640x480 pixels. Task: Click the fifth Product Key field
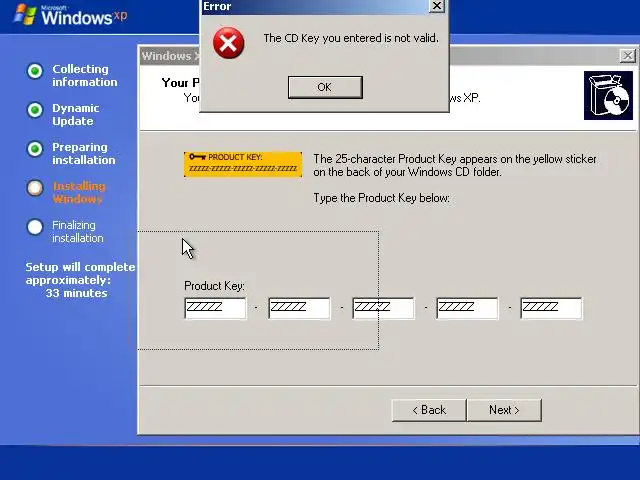551,308
